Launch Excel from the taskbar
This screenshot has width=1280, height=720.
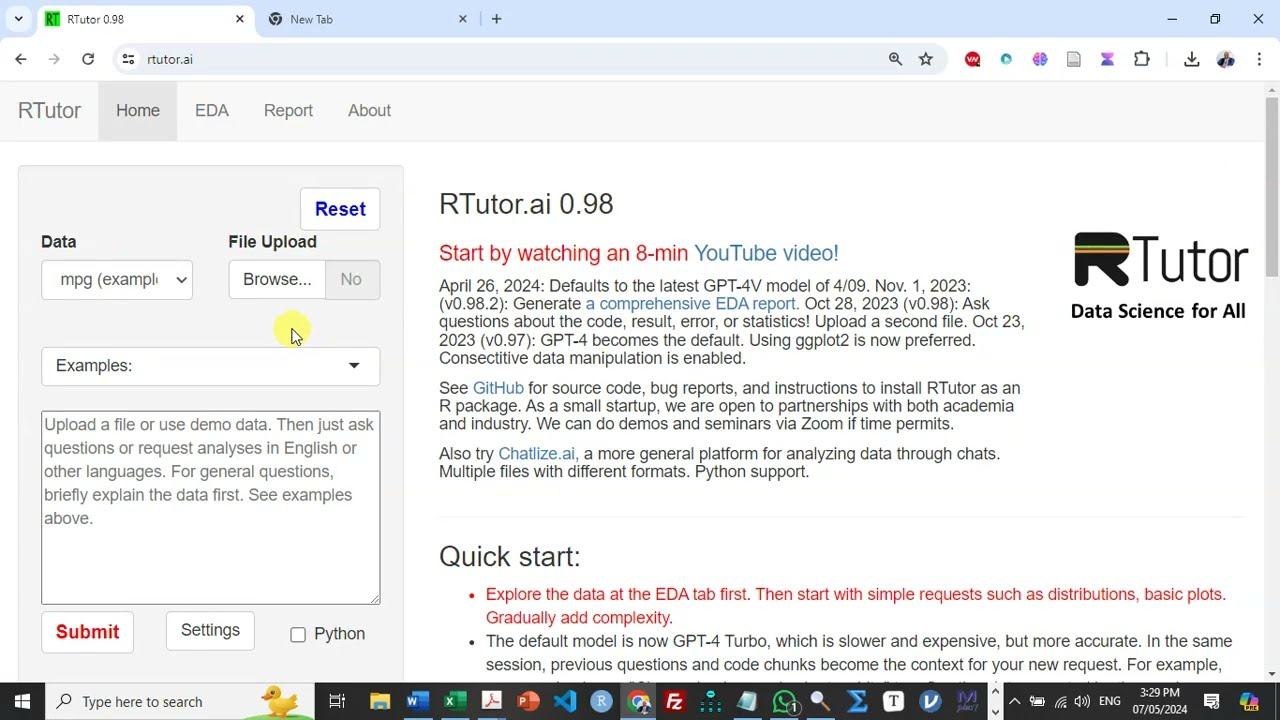[x=454, y=701]
